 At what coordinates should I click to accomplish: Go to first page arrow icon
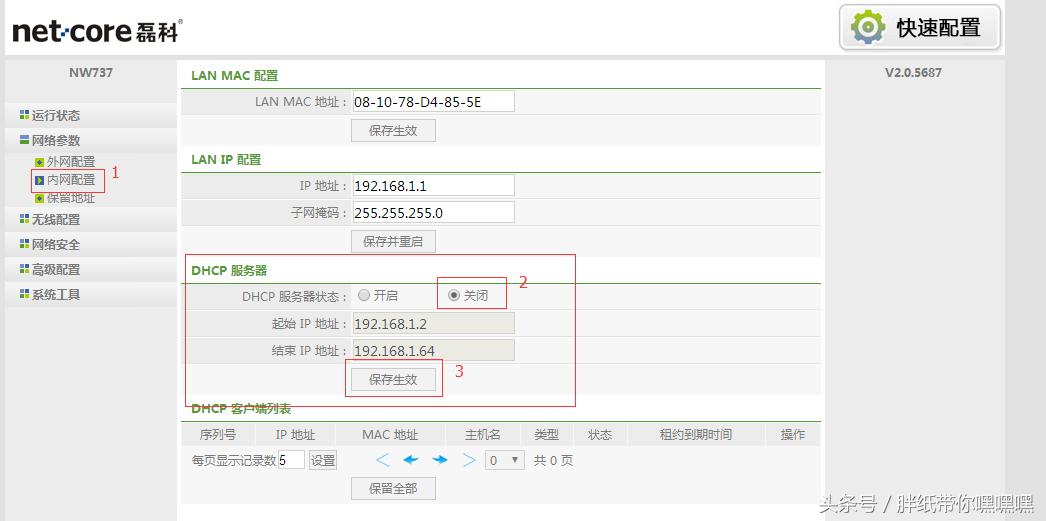coord(382,460)
